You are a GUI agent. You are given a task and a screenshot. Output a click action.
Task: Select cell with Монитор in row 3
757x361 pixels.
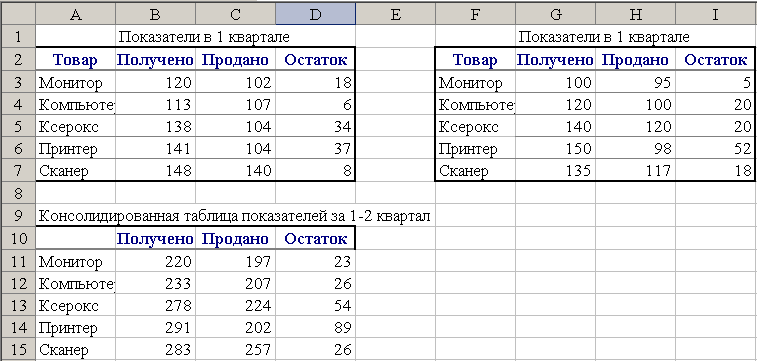[x=75, y=83]
